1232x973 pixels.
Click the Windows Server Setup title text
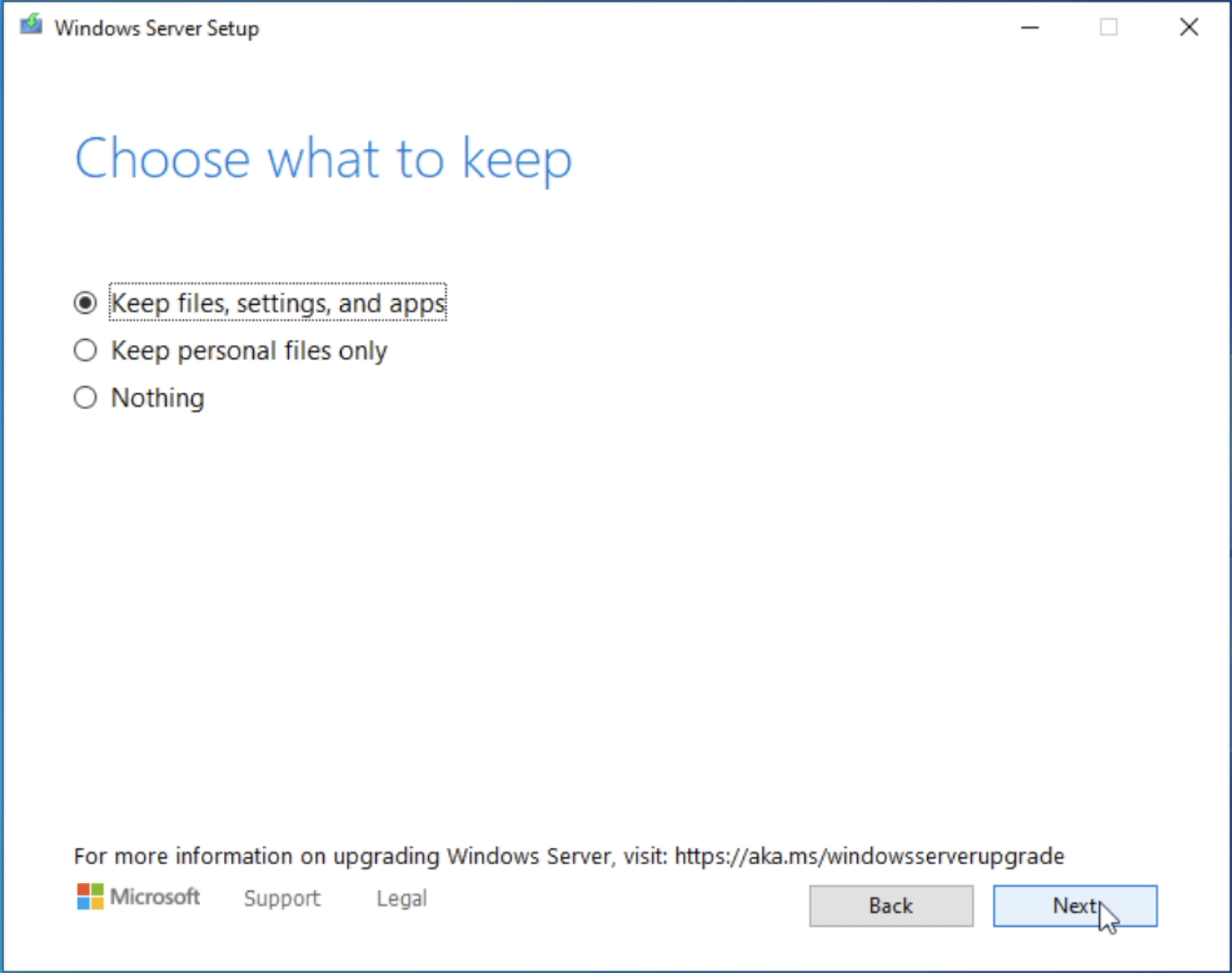[x=157, y=28]
